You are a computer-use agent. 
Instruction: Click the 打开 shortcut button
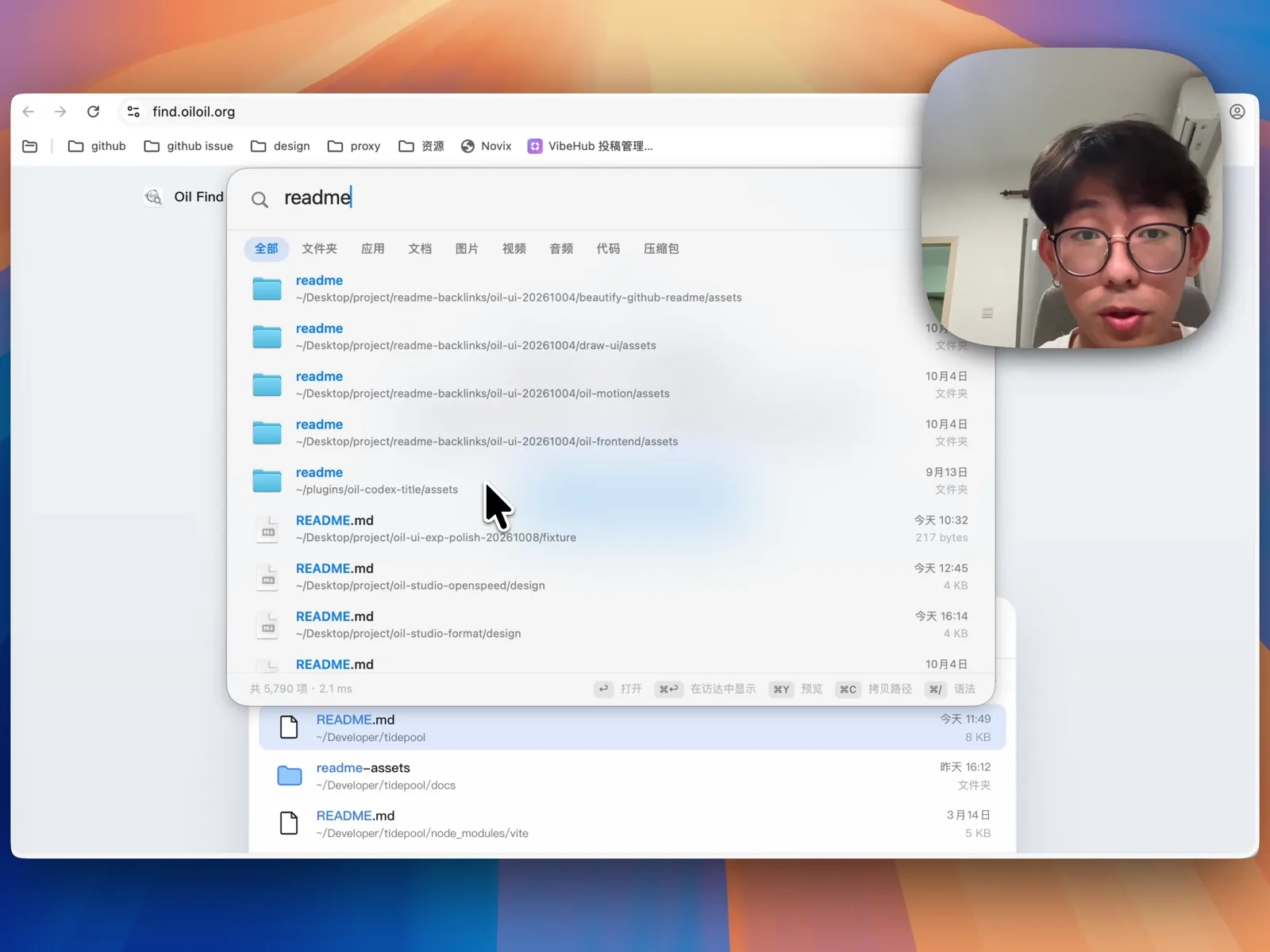[618, 689]
